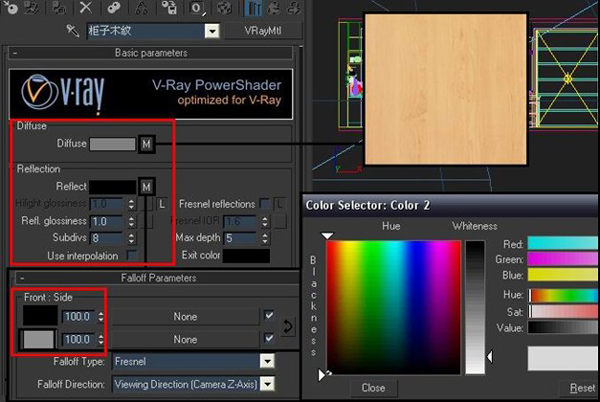Pick a color in the Hue/Blackness field

click(393, 307)
